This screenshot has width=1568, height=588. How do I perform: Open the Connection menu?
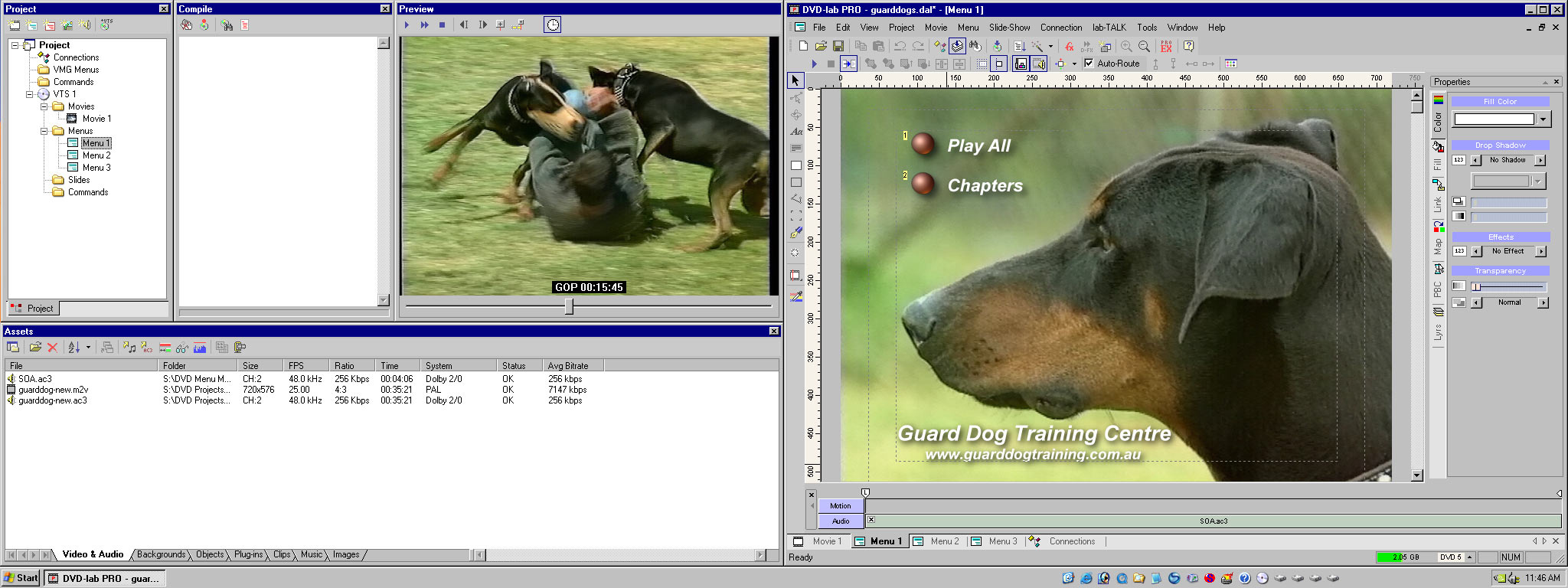[1060, 28]
